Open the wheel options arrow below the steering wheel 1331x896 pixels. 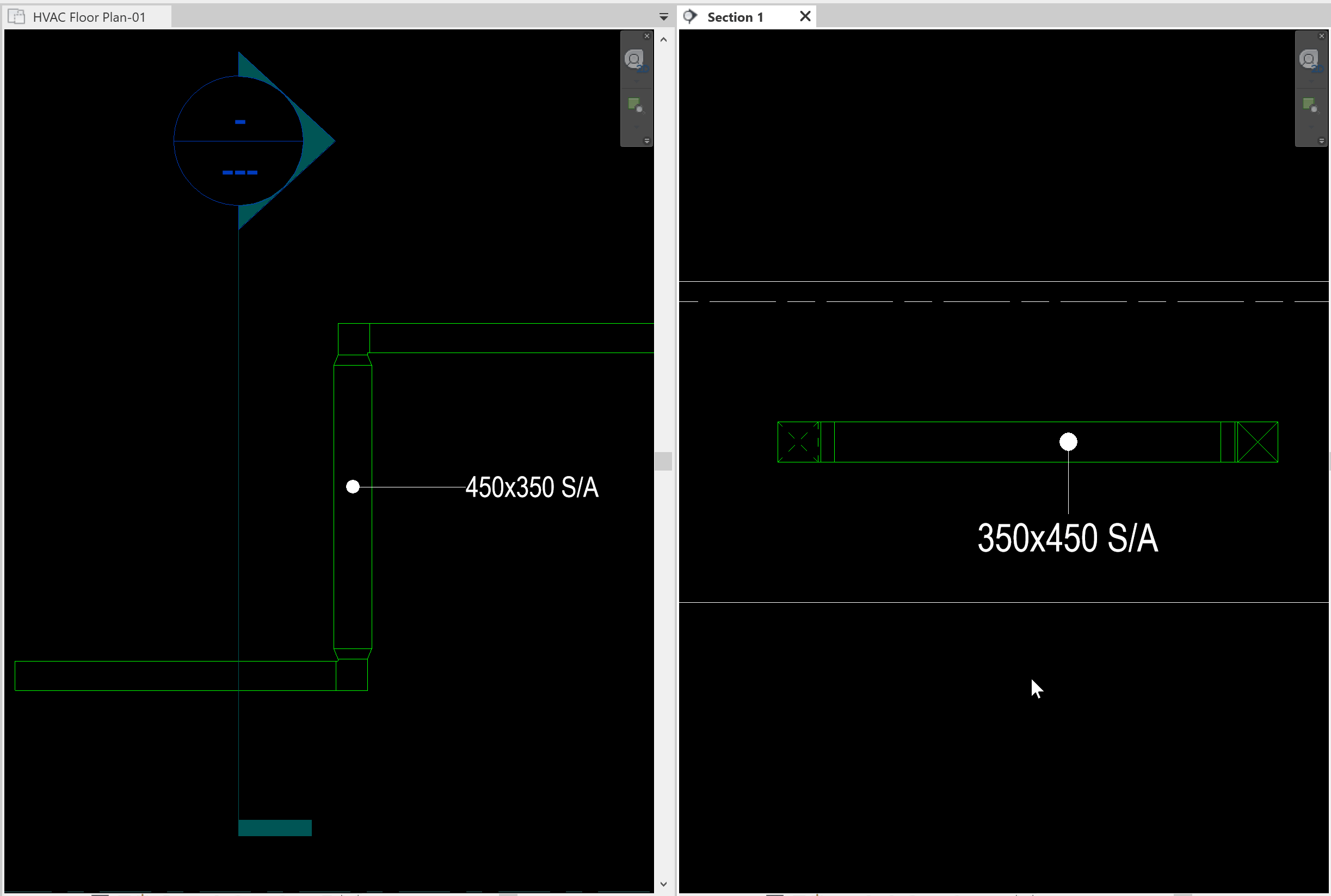(637, 81)
